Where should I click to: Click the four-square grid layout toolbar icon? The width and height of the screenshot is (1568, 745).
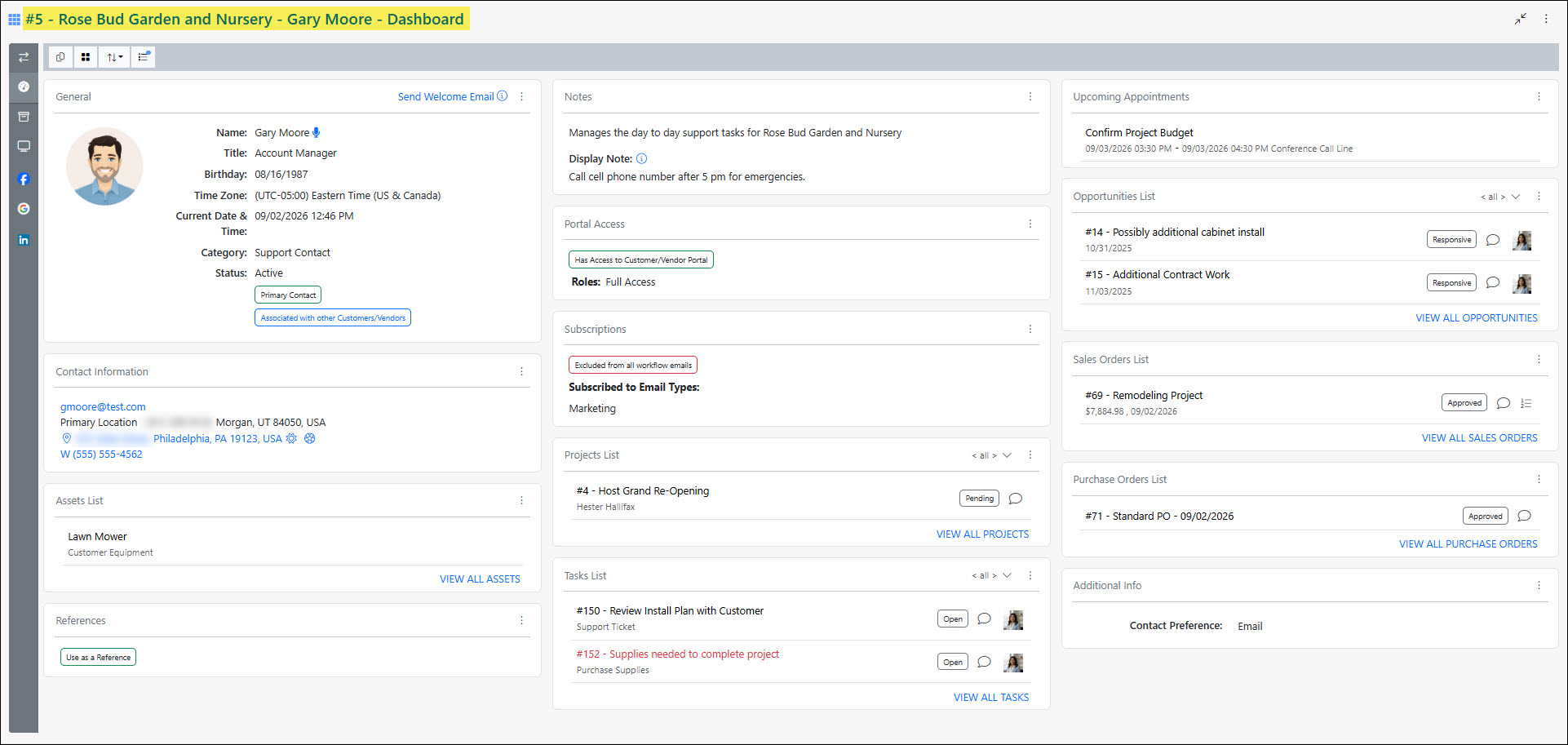coord(86,57)
